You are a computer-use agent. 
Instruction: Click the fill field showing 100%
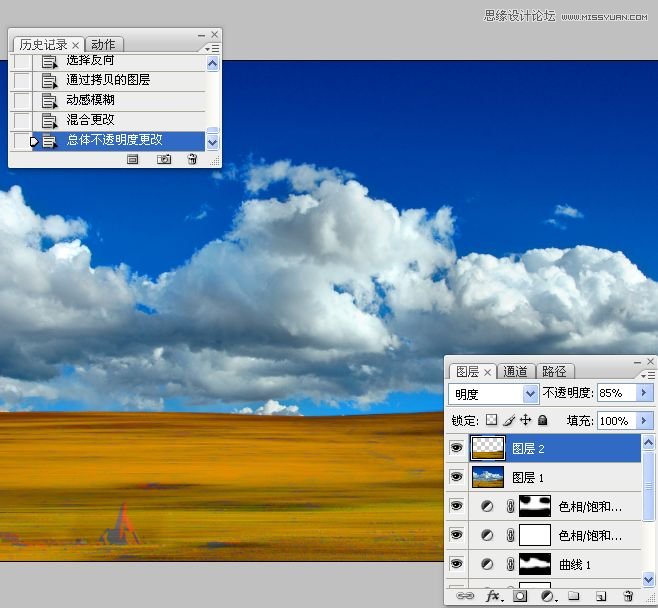(616, 420)
